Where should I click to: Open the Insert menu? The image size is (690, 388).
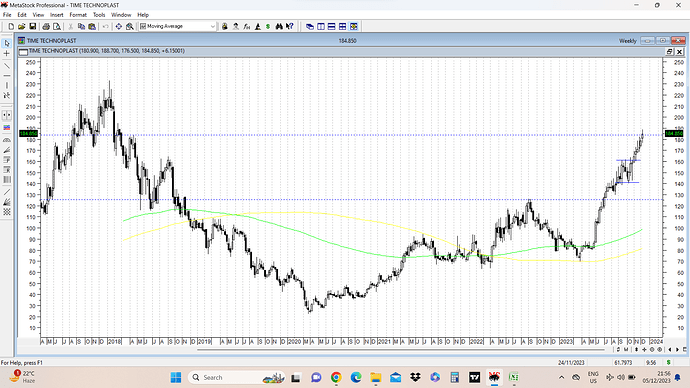57,15
